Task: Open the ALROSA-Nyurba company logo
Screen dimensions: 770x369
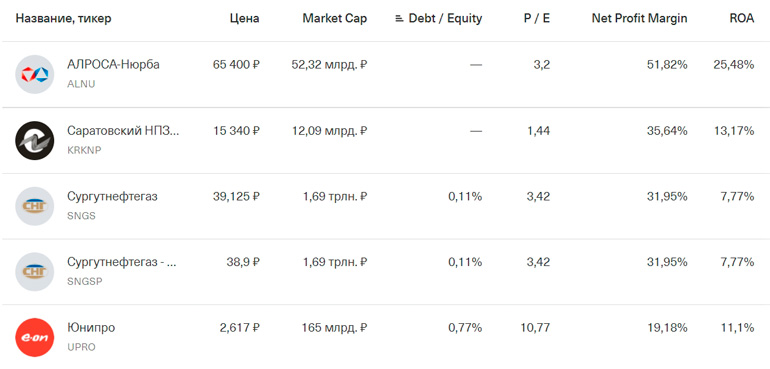Action: [34, 74]
